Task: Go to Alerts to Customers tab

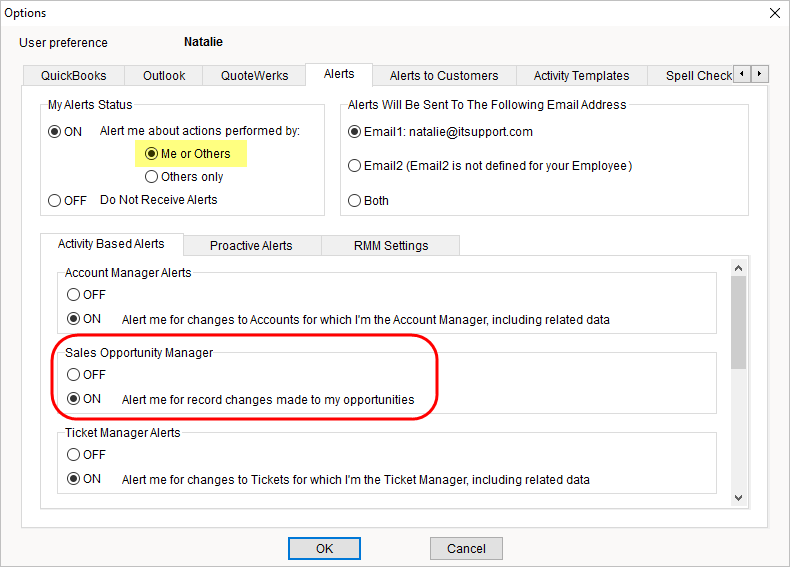Action: tap(443, 76)
